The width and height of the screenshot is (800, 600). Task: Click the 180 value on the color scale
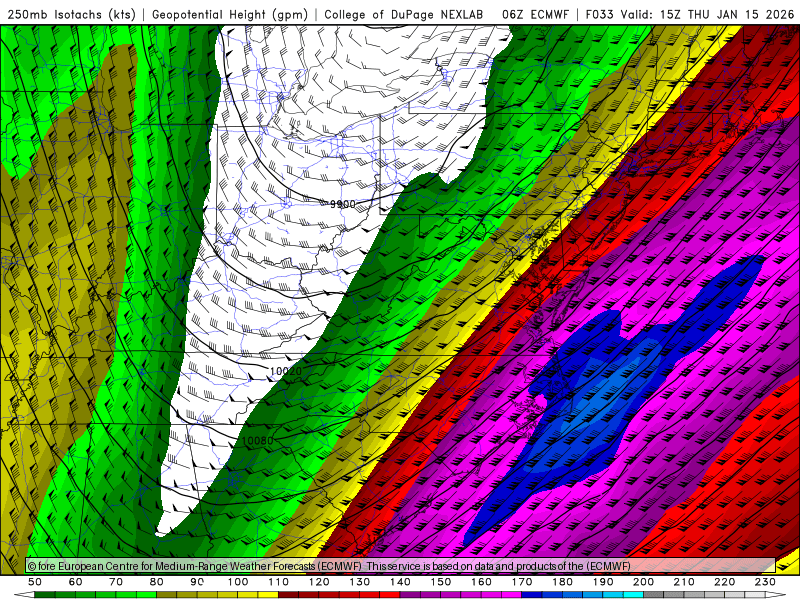pyautogui.click(x=562, y=582)
